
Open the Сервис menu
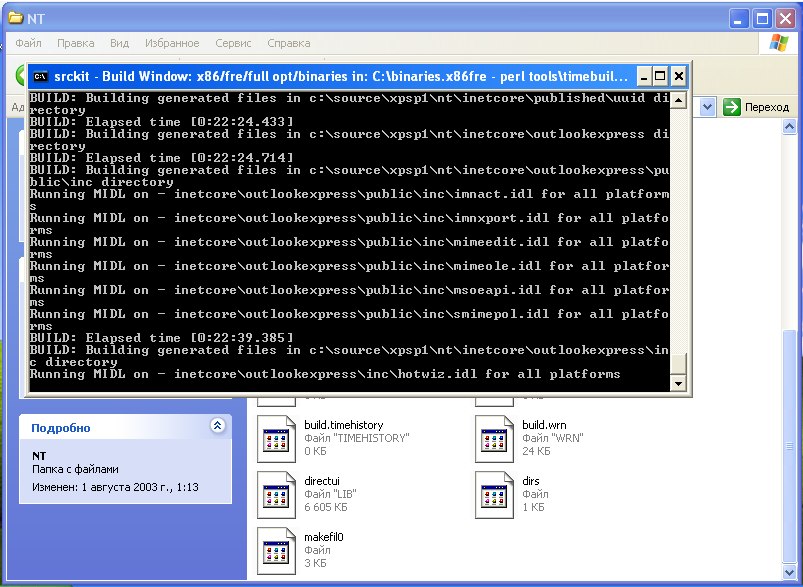pyautogui.click(x=233, y=43)
